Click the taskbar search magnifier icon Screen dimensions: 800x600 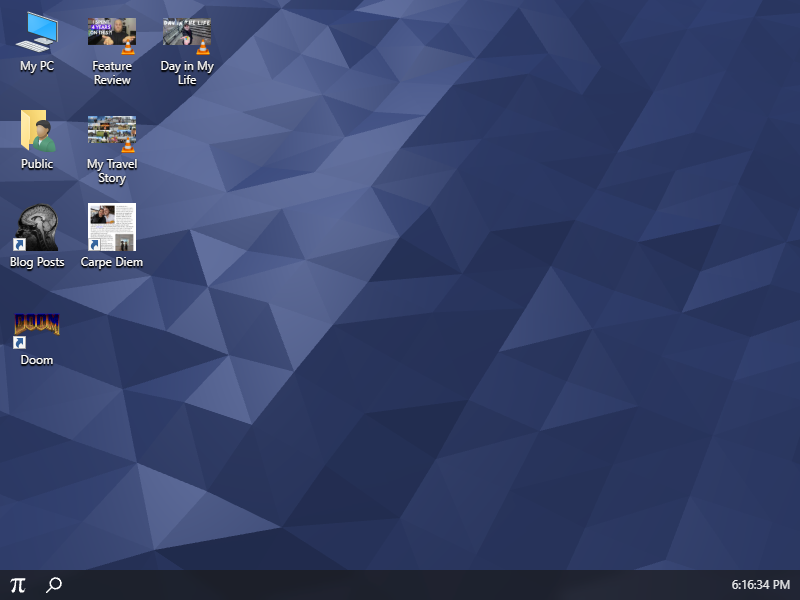click(x=54, y=585)
